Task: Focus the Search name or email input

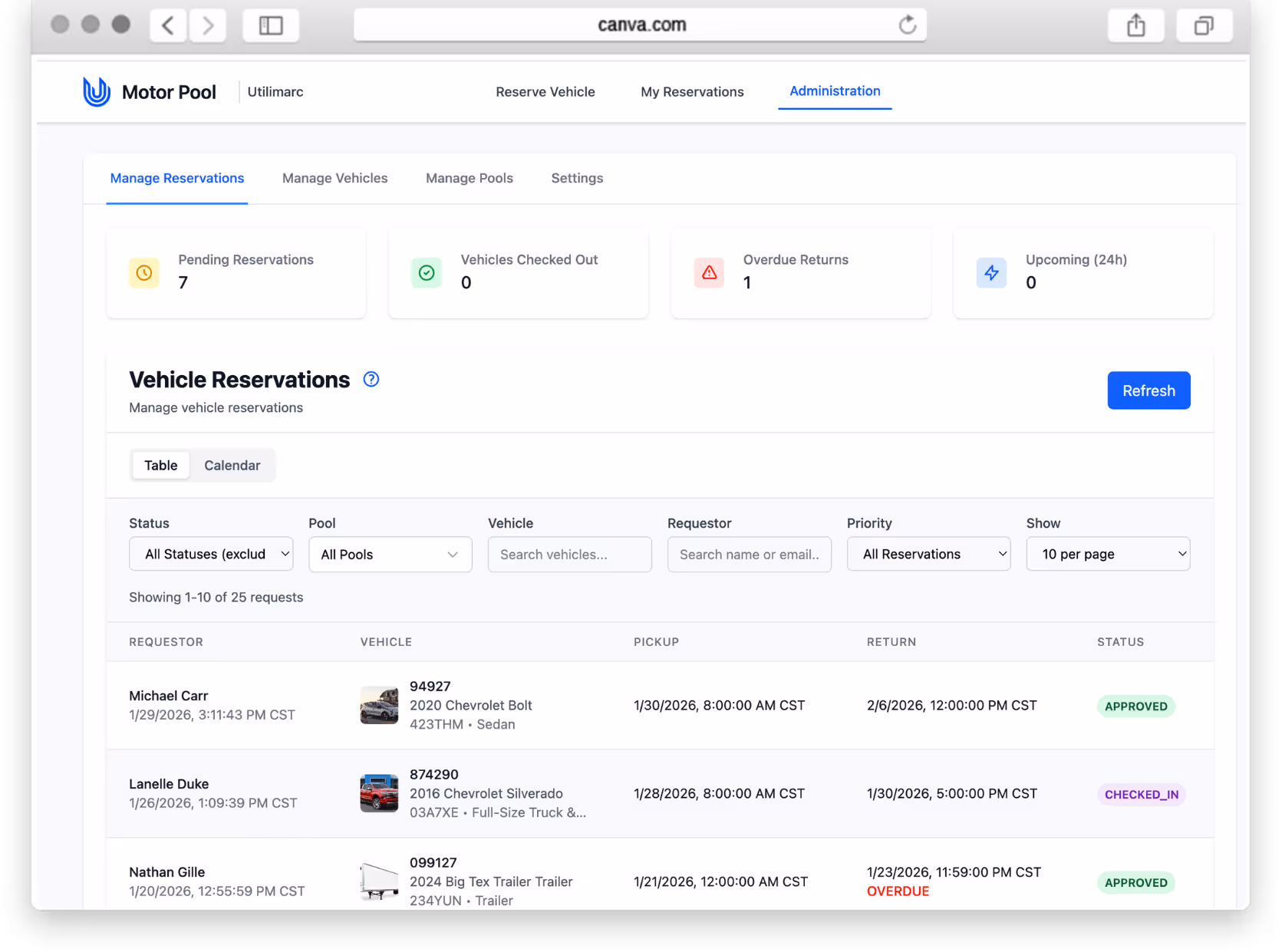Action: point(750,554)
